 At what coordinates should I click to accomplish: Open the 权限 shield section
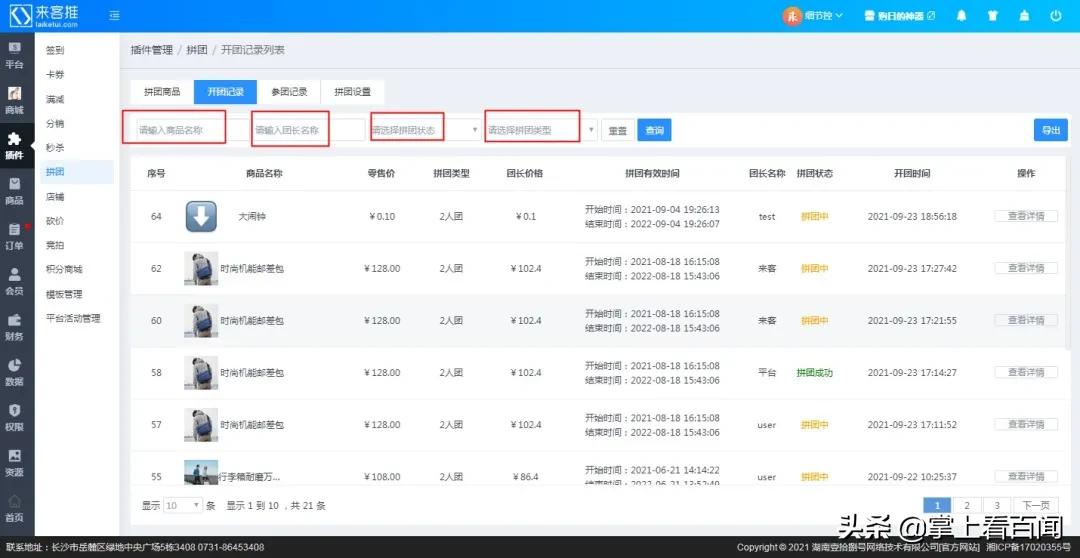pos(14,417)
